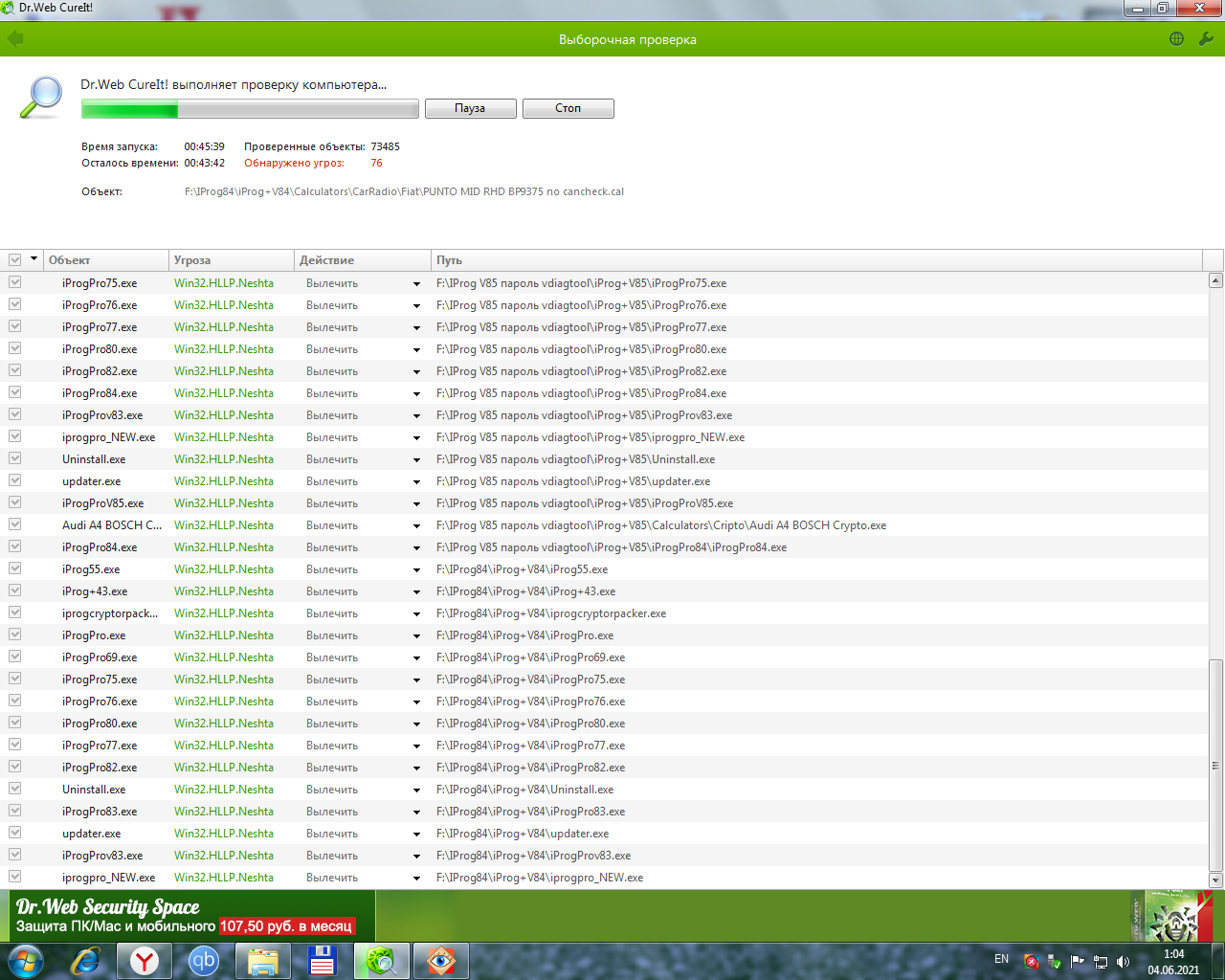Viewport: 1225px width, 980px height.
Task: Click the Dr.Web CureIt taskbar icon
Action: click(x=381, y=960)
